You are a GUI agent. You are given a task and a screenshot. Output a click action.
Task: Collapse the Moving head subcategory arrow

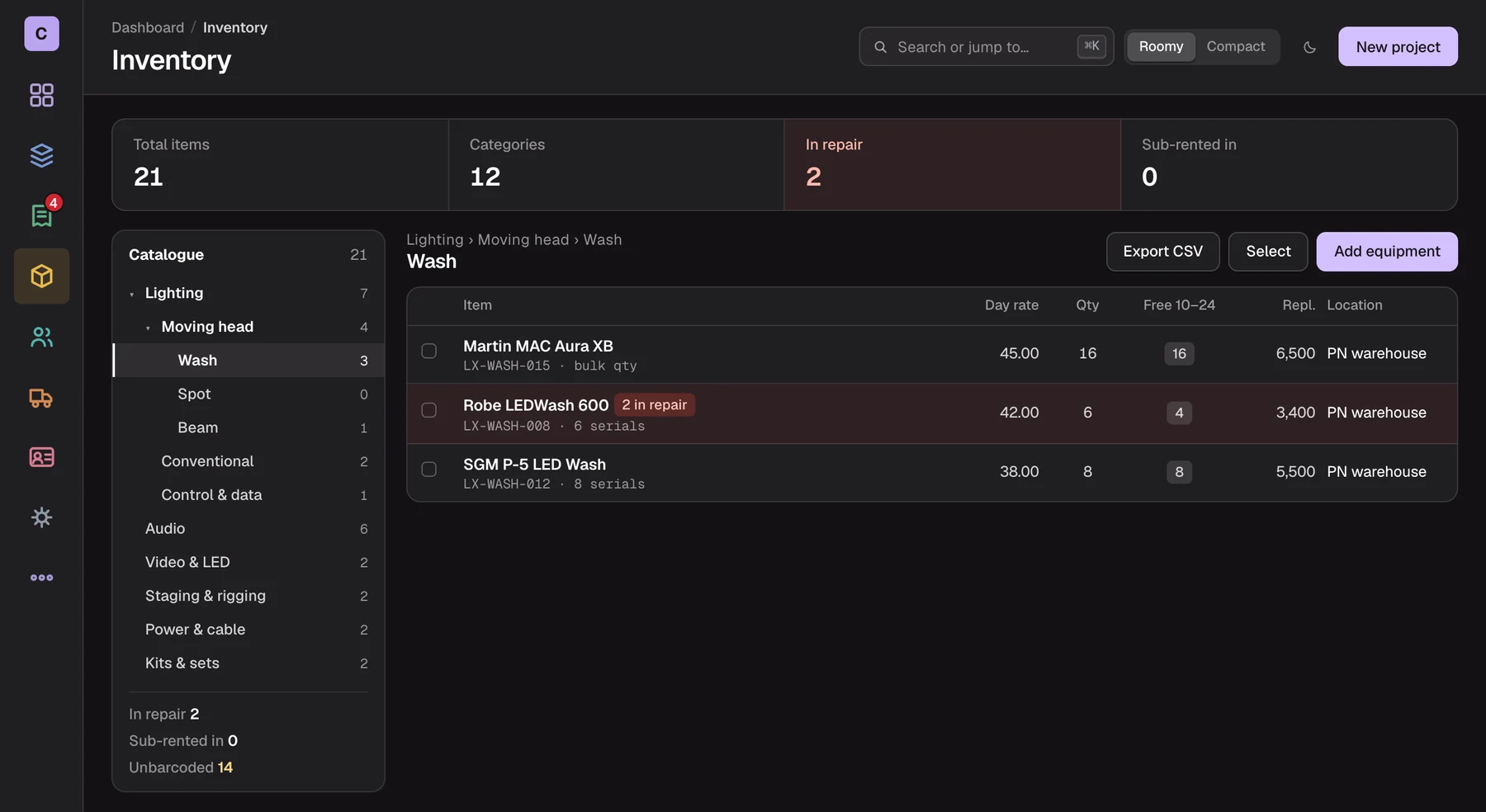pyautogui.click(x=149, y=328)
